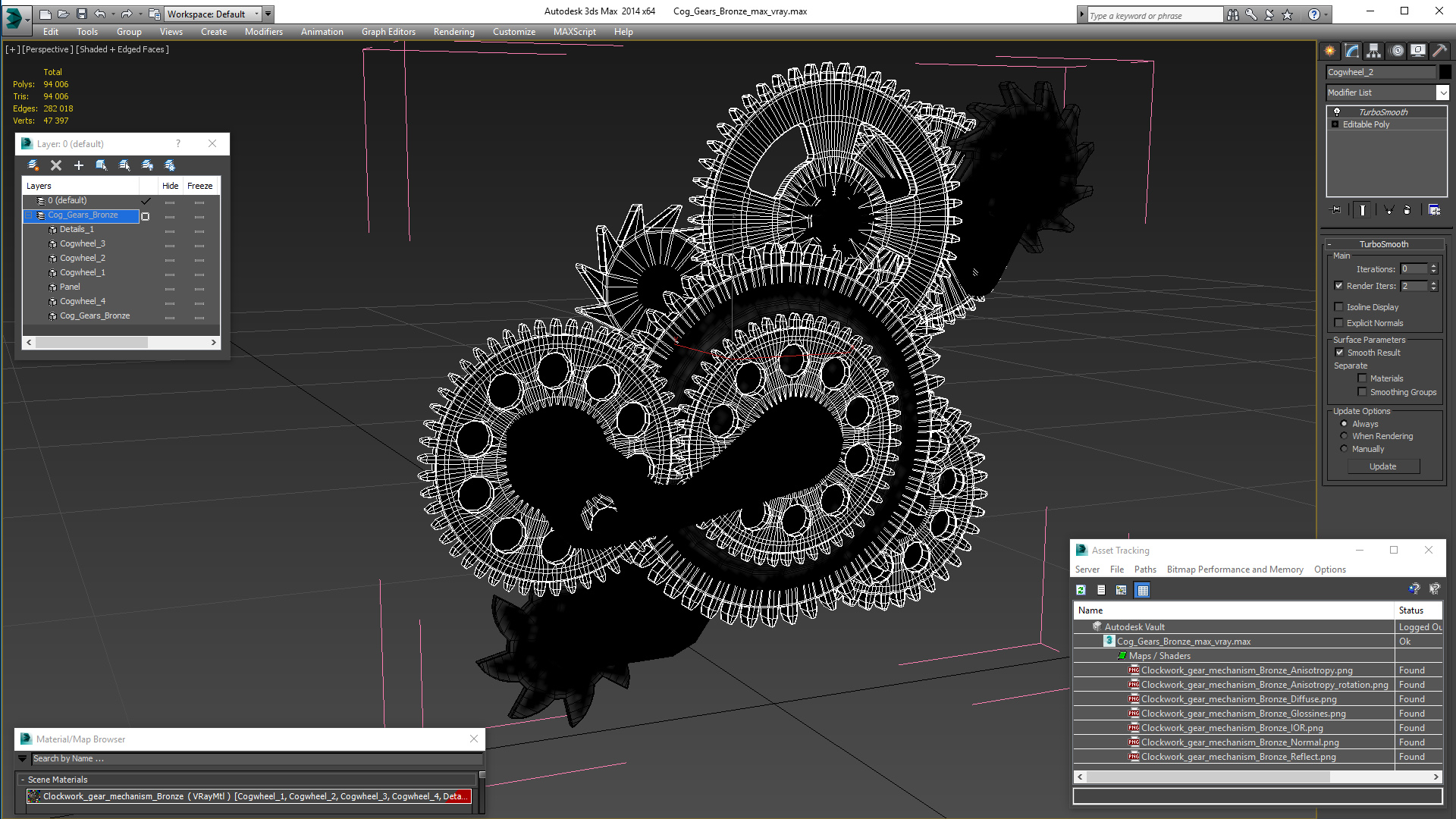1456x819 pixels.
Task: Click the Freeze column header in Layers
Action: 200,186
